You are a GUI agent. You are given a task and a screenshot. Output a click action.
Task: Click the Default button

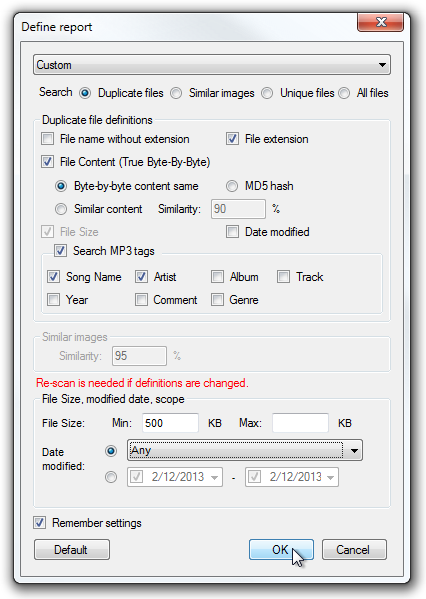pyautogui.click(x=72, y=550)
